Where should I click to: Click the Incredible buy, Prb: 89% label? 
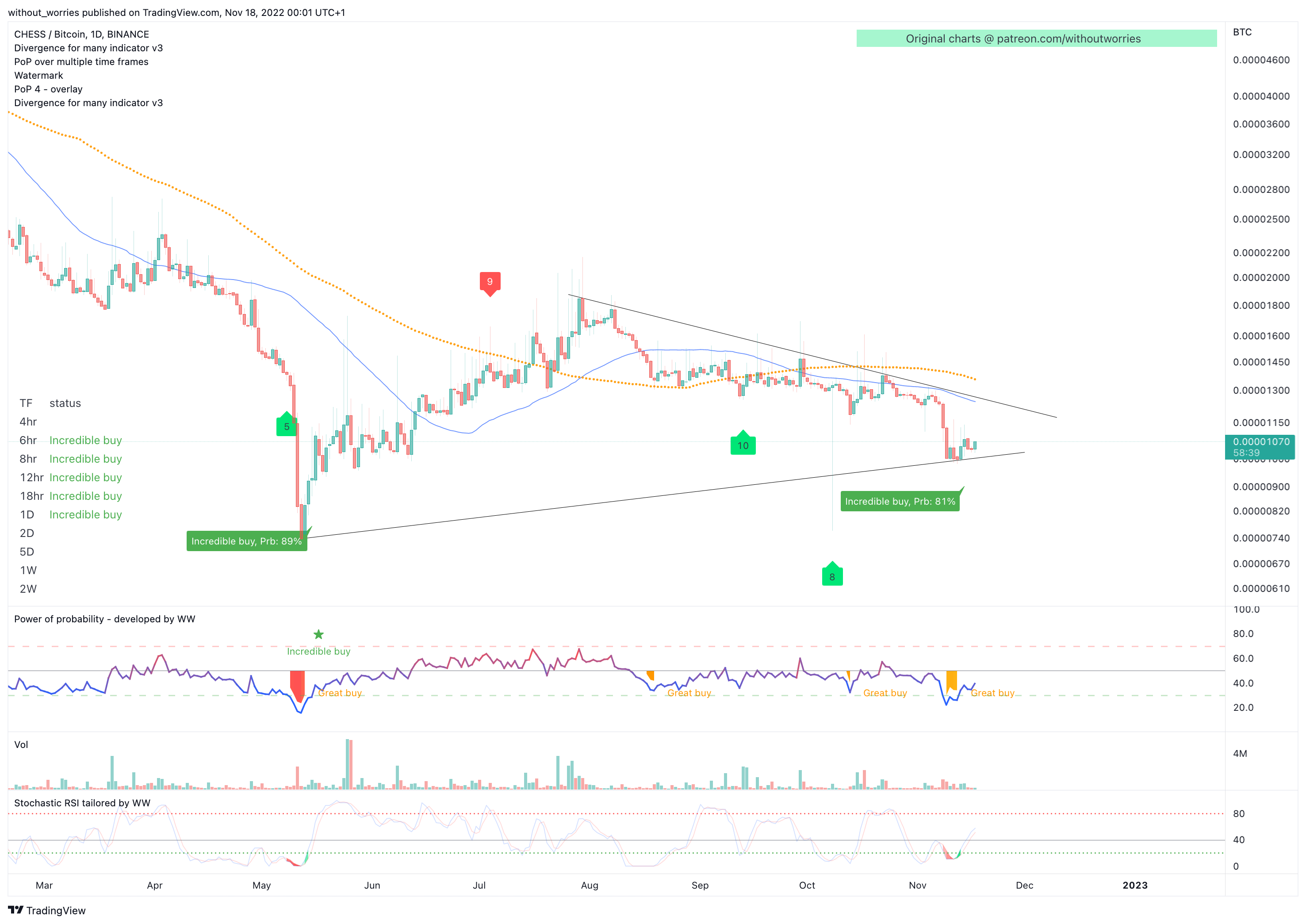[x=247, y=541]
